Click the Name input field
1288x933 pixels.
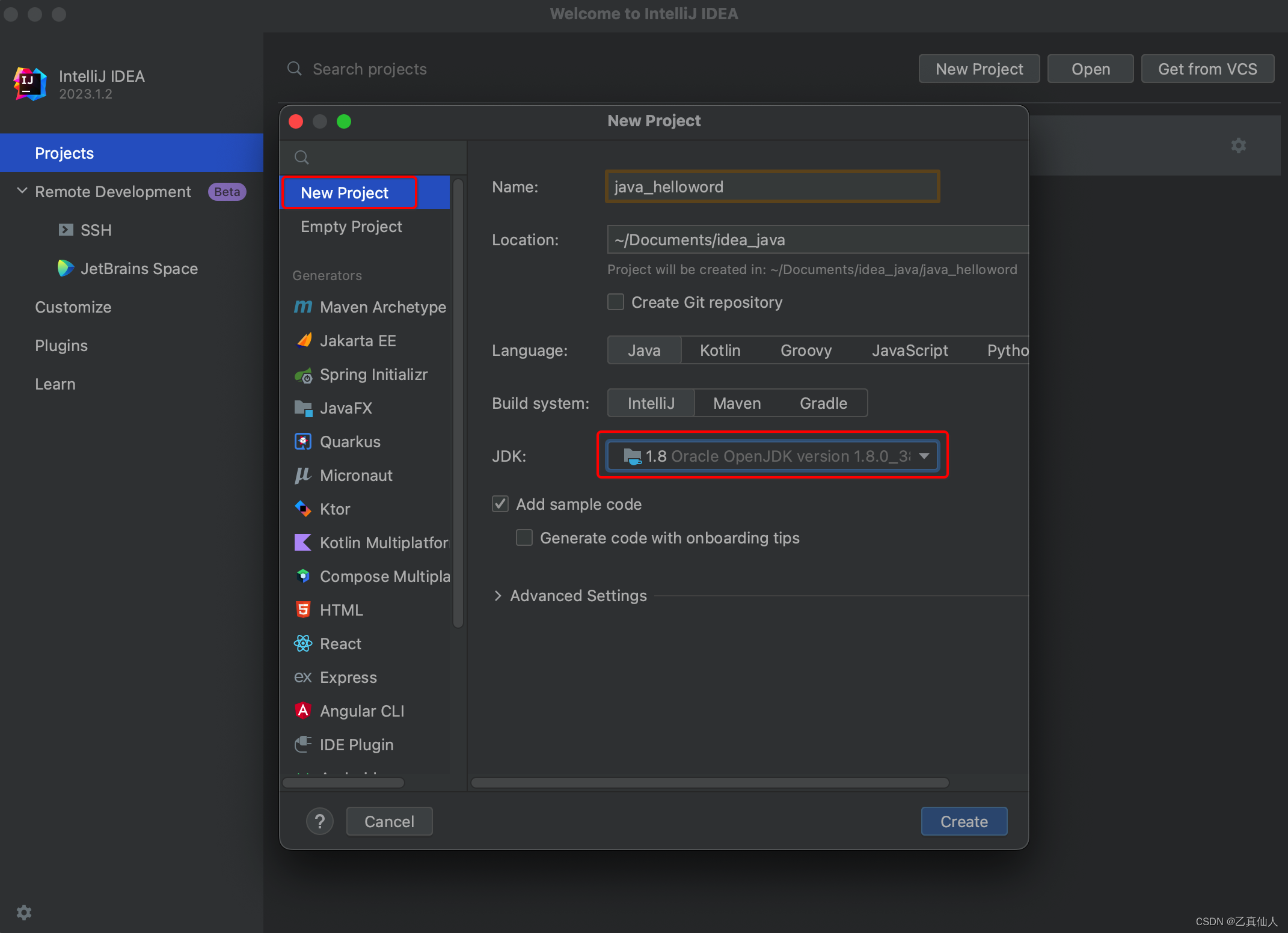(x=772, y=186)
